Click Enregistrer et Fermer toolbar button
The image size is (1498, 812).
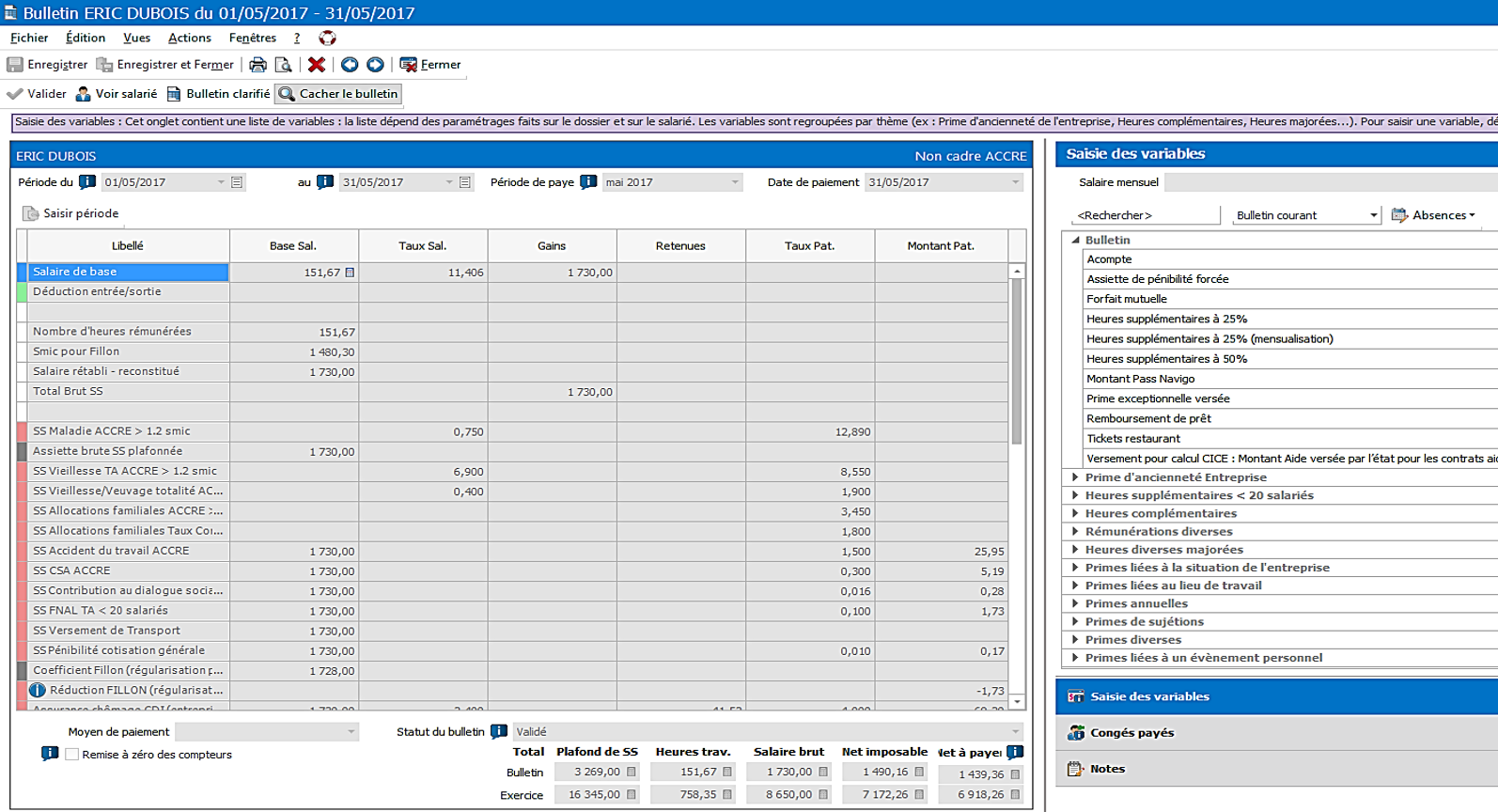(x=165, y=65)
